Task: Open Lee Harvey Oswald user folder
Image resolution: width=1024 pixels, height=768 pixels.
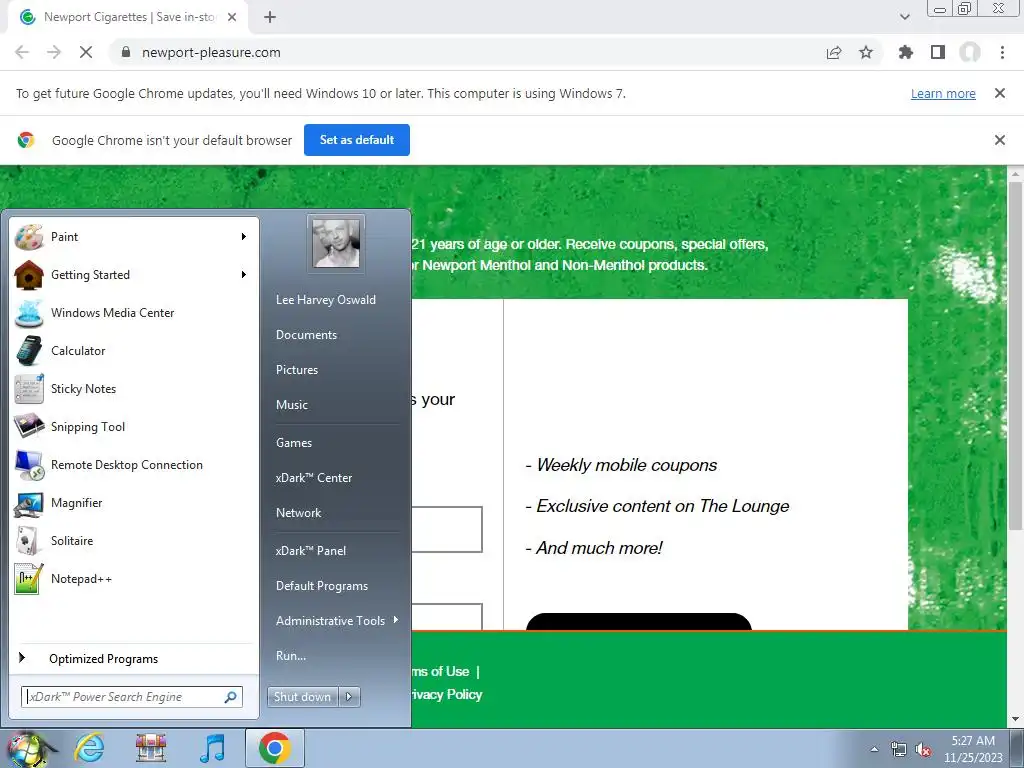Action: click(x=325, y=300)
